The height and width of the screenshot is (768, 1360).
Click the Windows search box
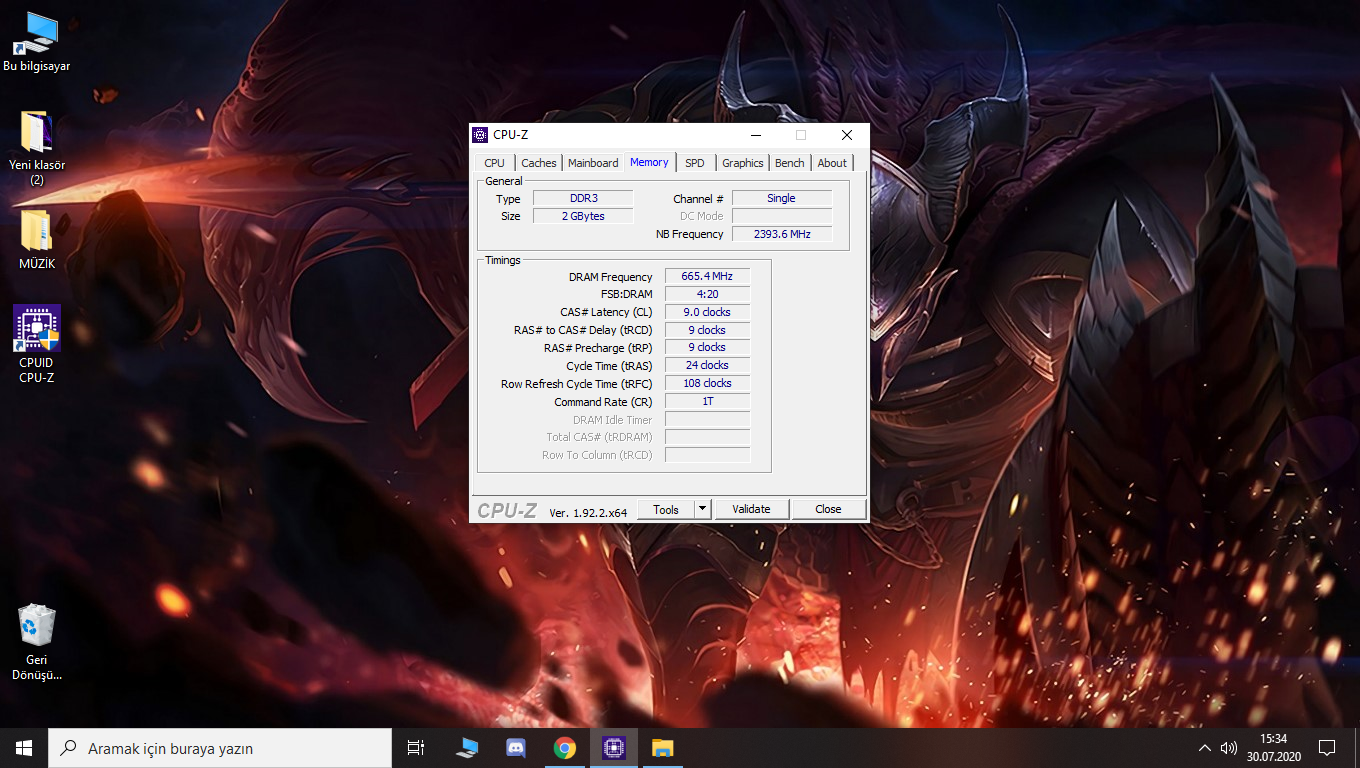[220, 748]
